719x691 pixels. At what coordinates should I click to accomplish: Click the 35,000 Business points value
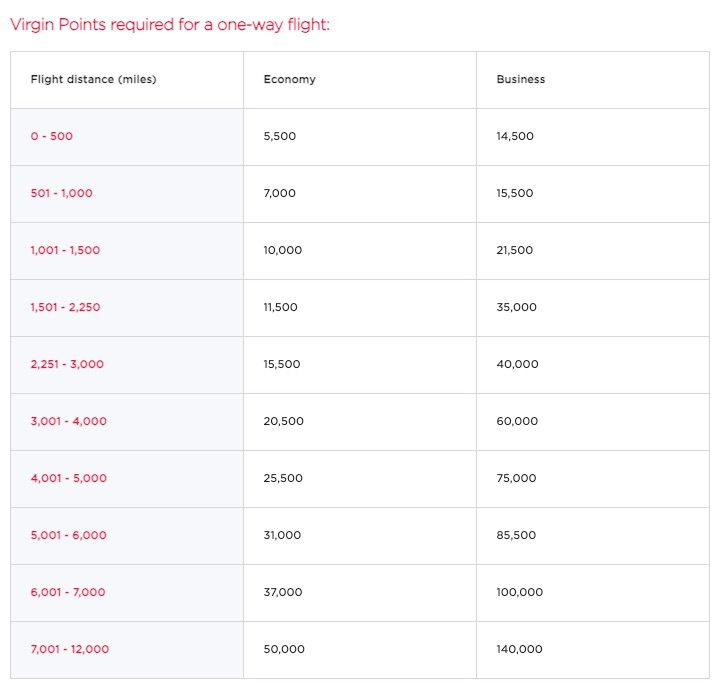click(x=516, y=307)
